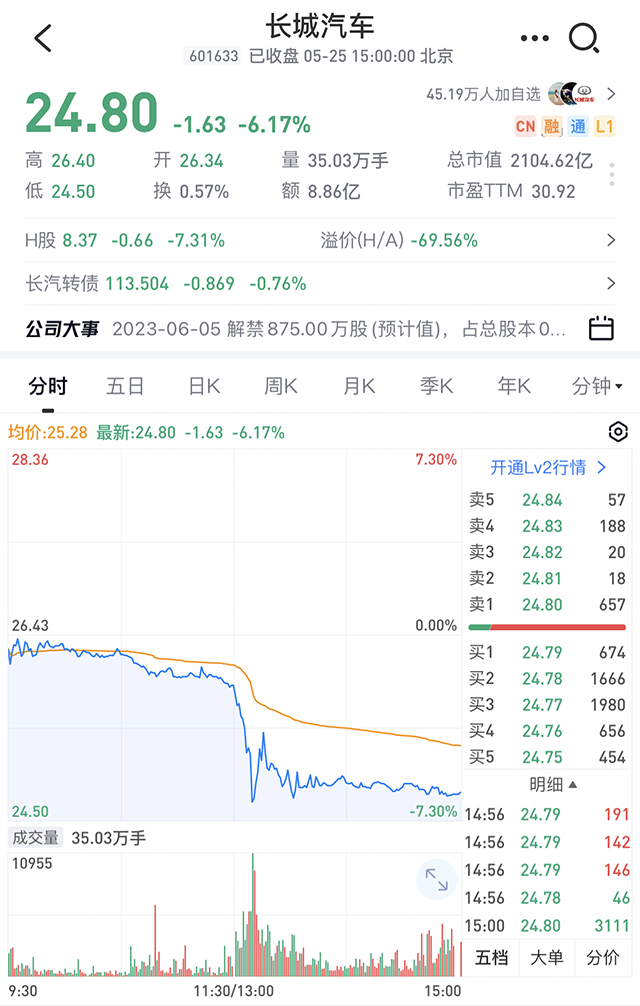This screenshot has height=1006, width=640.
Task: Tap the CN market tag
Action: [524, 126]
